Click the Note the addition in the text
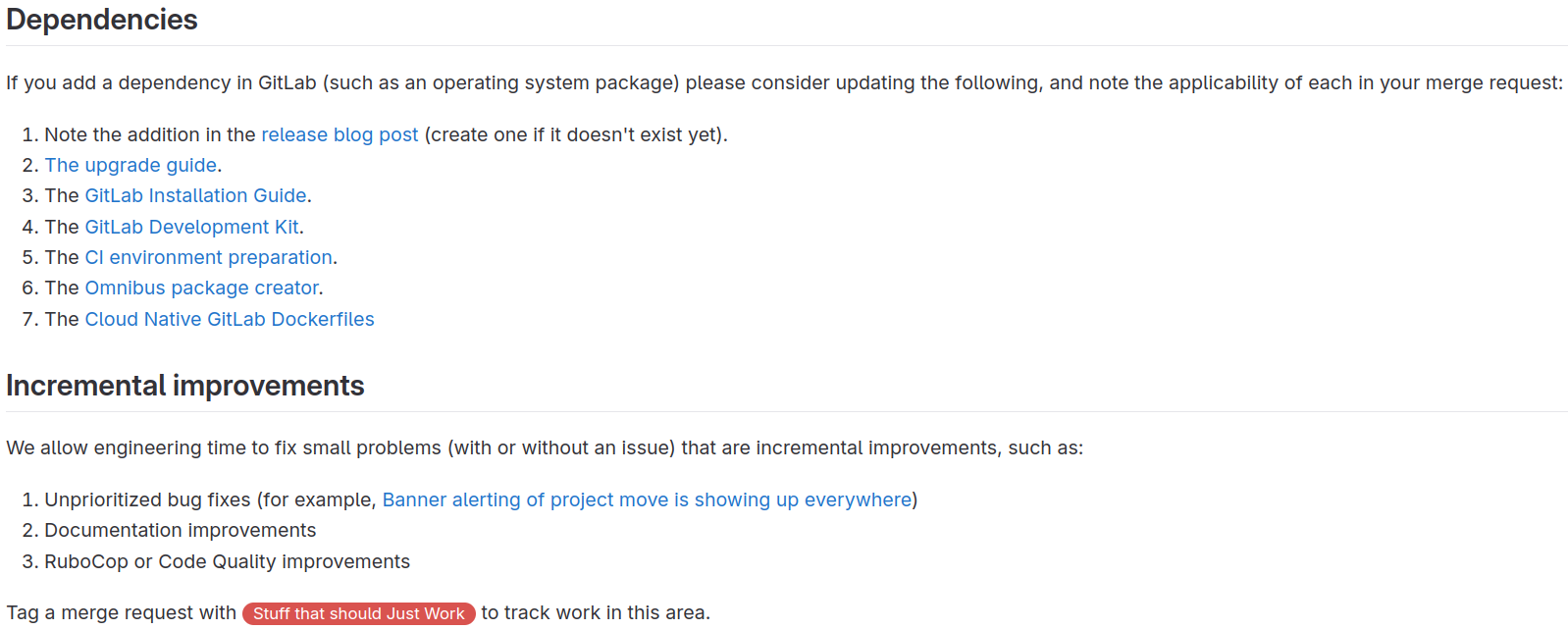The height and width of the screenshot is (630, 1568). (150, 134)
